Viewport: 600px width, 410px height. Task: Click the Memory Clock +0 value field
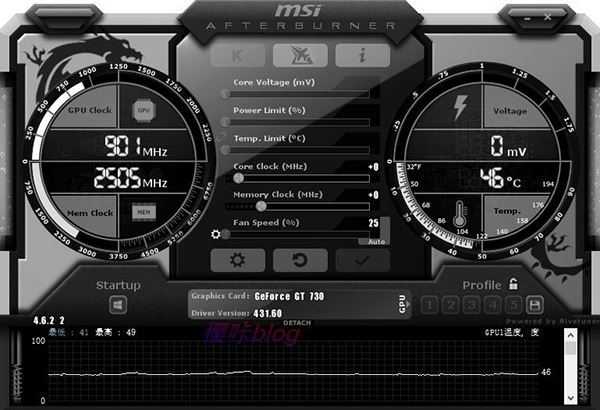coord(373,195)
